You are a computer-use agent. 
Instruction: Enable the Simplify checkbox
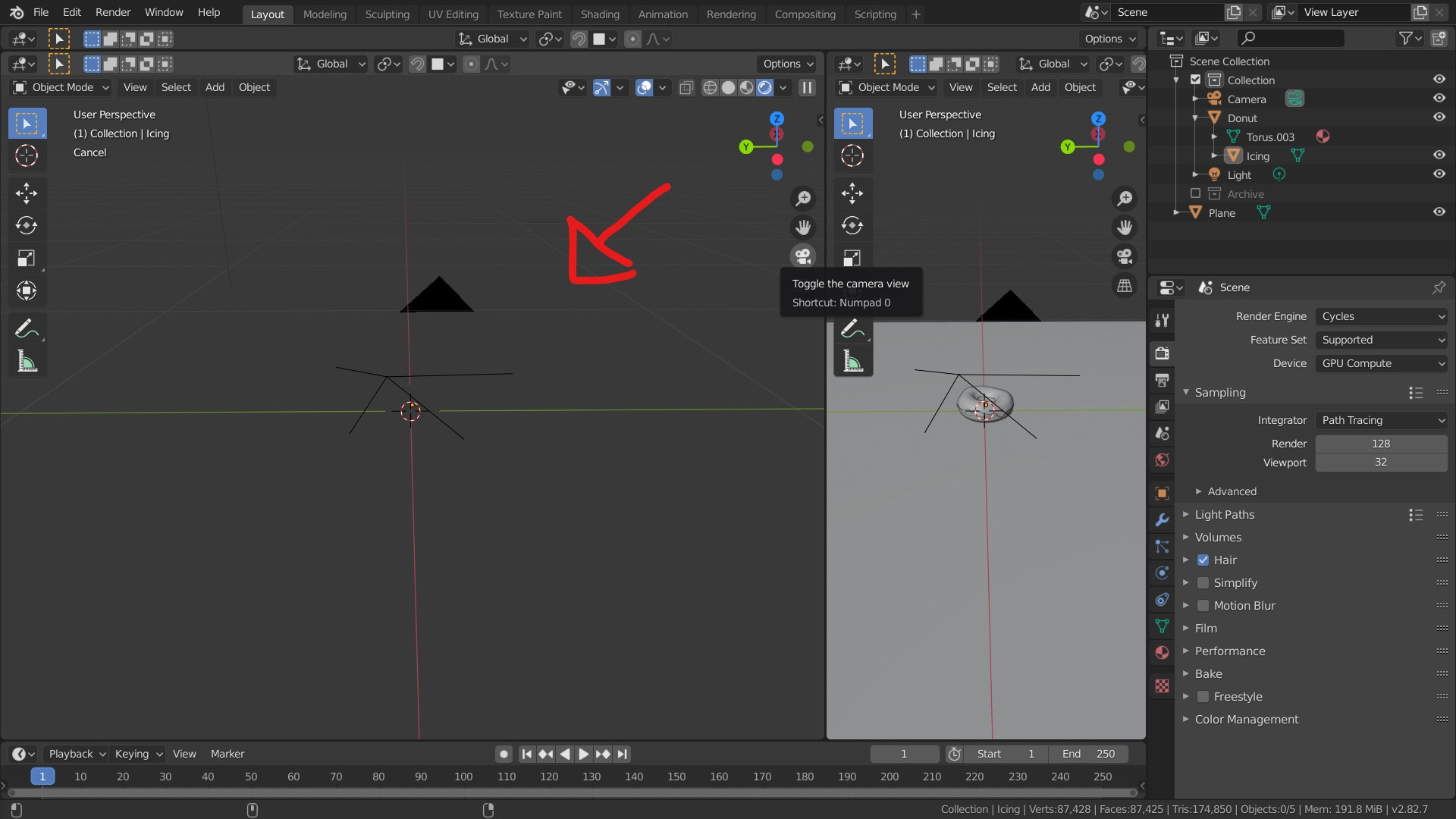[1203, 583]
